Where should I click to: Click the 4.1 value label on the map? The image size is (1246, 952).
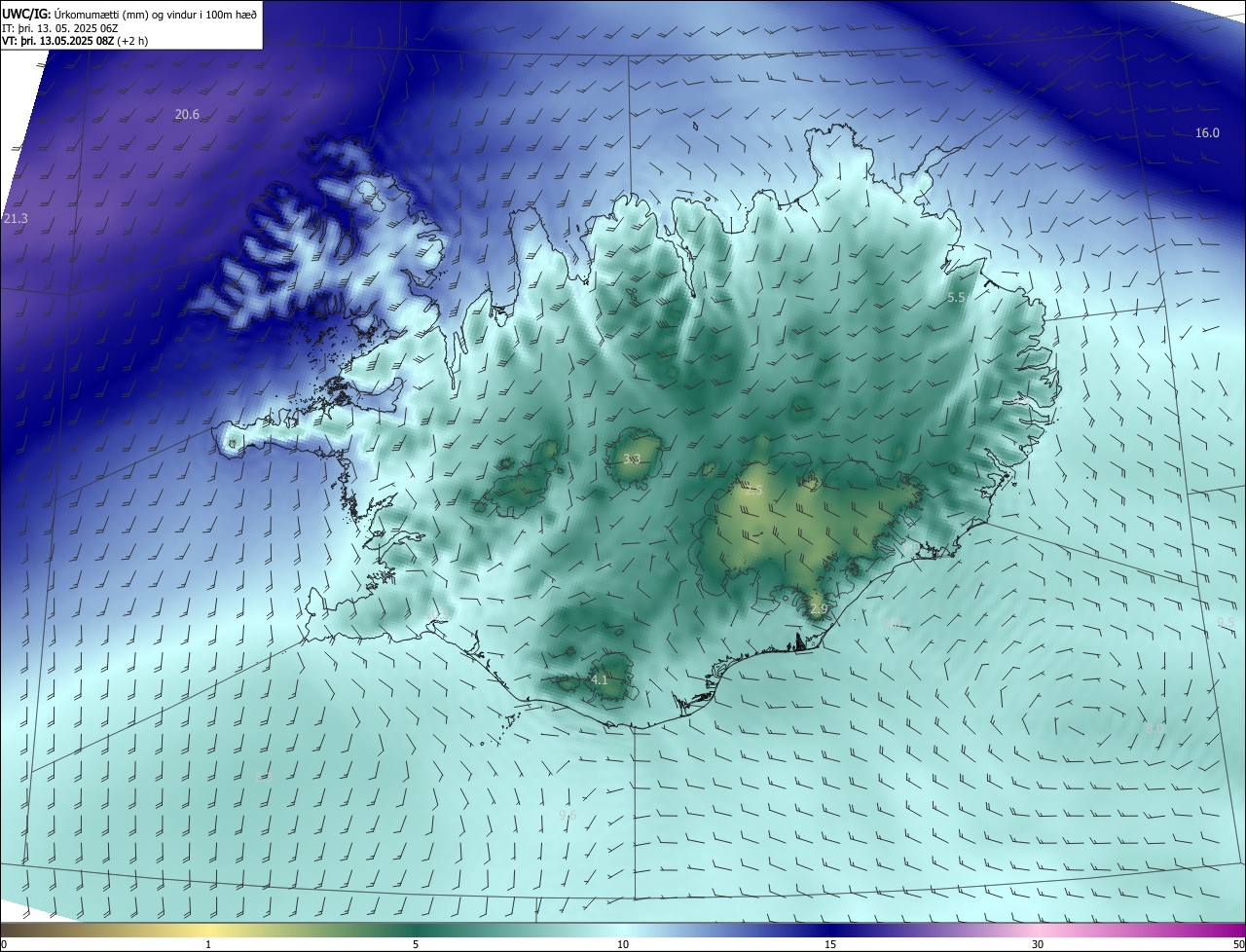tap(600, 680)
